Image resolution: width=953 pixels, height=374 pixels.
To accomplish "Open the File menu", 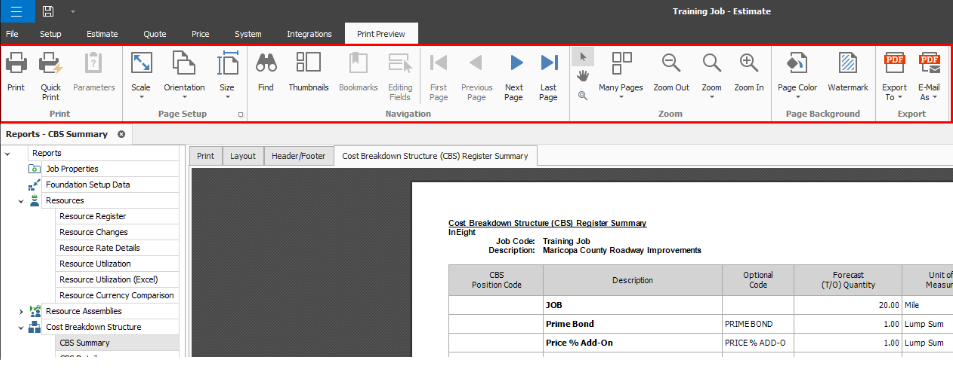I will 12,34.
